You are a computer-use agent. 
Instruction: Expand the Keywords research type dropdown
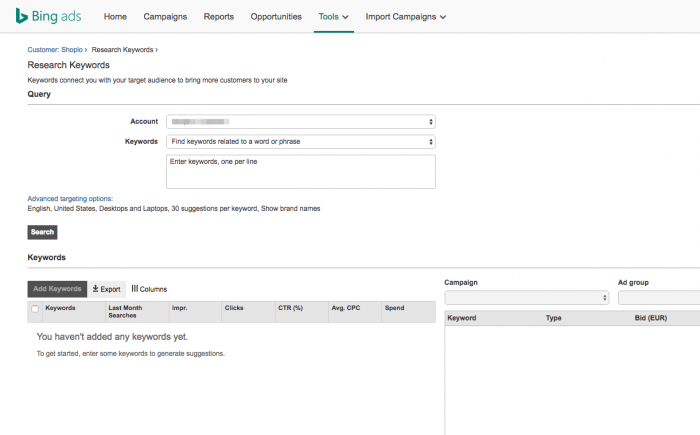(x=300, y=141)
